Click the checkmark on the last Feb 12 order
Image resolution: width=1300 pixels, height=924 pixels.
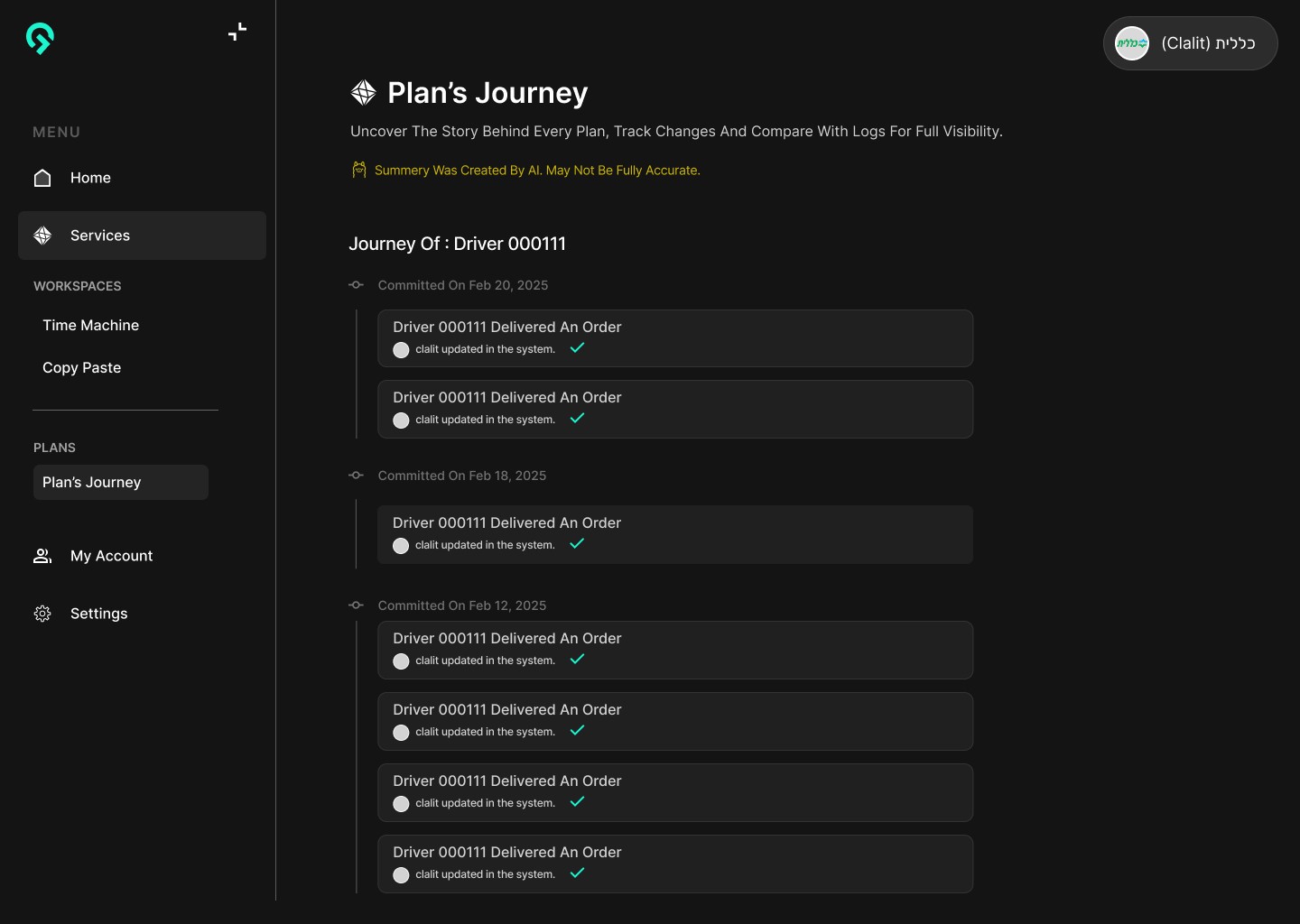point(578,873)
